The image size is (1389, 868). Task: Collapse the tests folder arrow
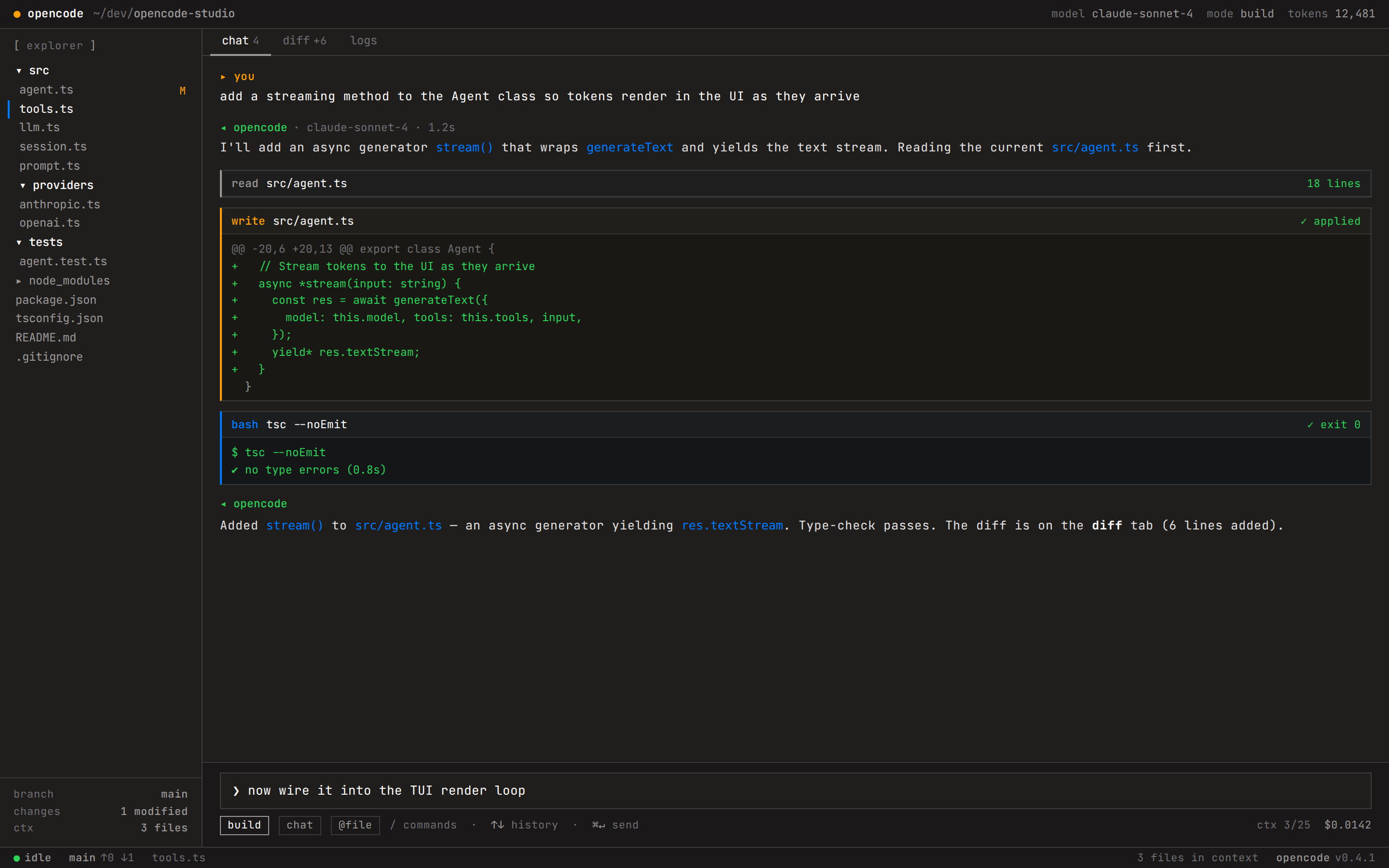[19, 242]
